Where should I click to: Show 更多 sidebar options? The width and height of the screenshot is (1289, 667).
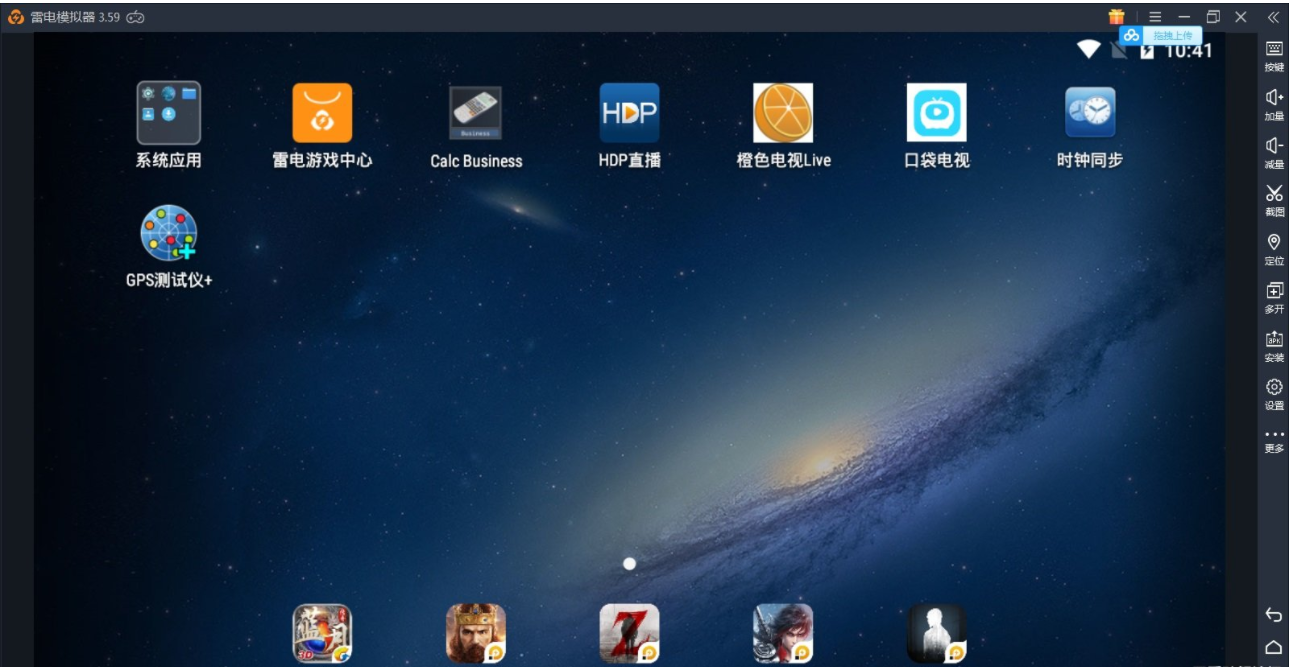tap(1274, 441)
